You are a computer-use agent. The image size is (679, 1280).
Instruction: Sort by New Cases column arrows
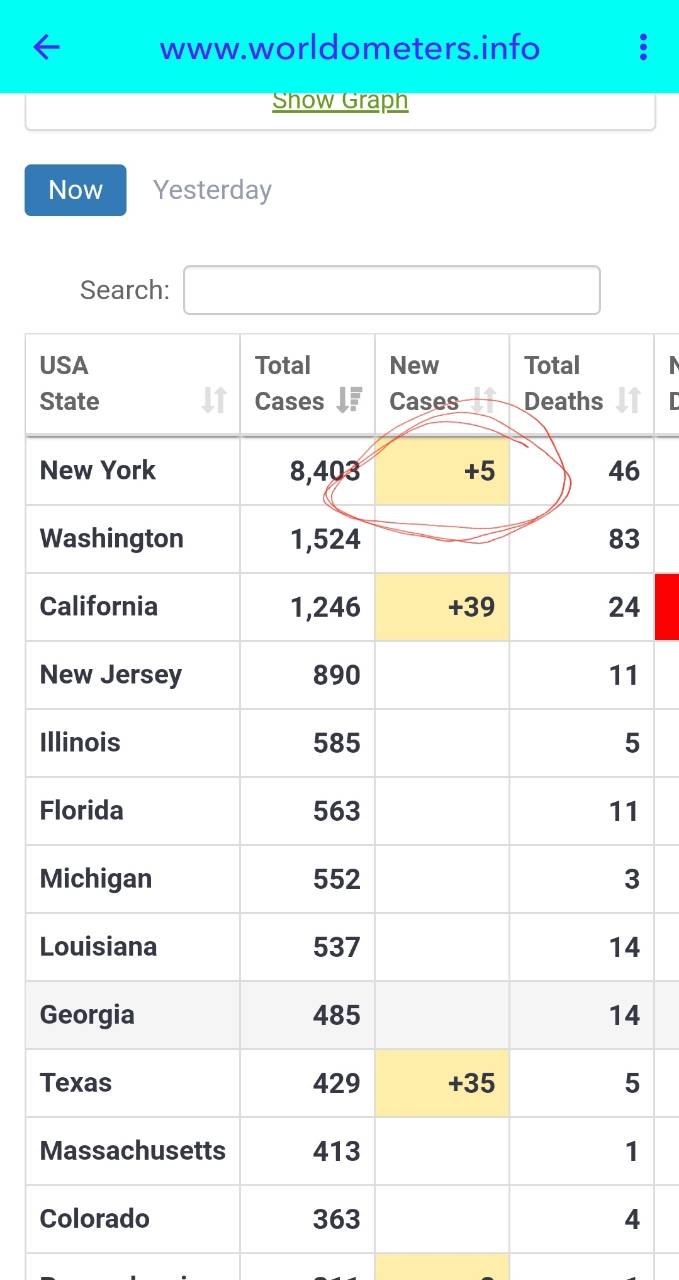tap(484, 401)
